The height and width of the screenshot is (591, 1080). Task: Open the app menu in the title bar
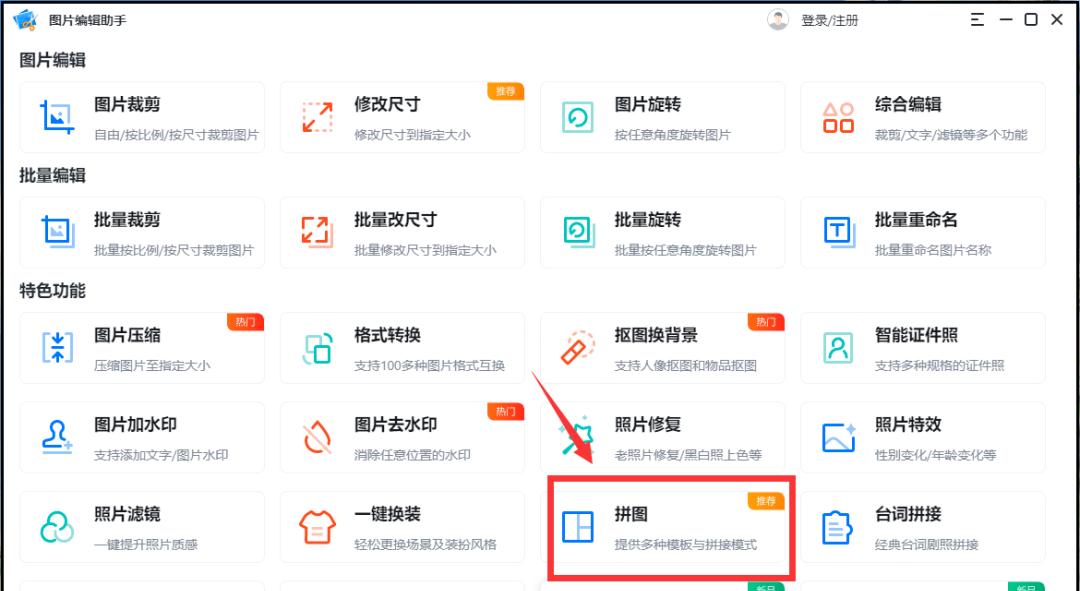(977, 18)
